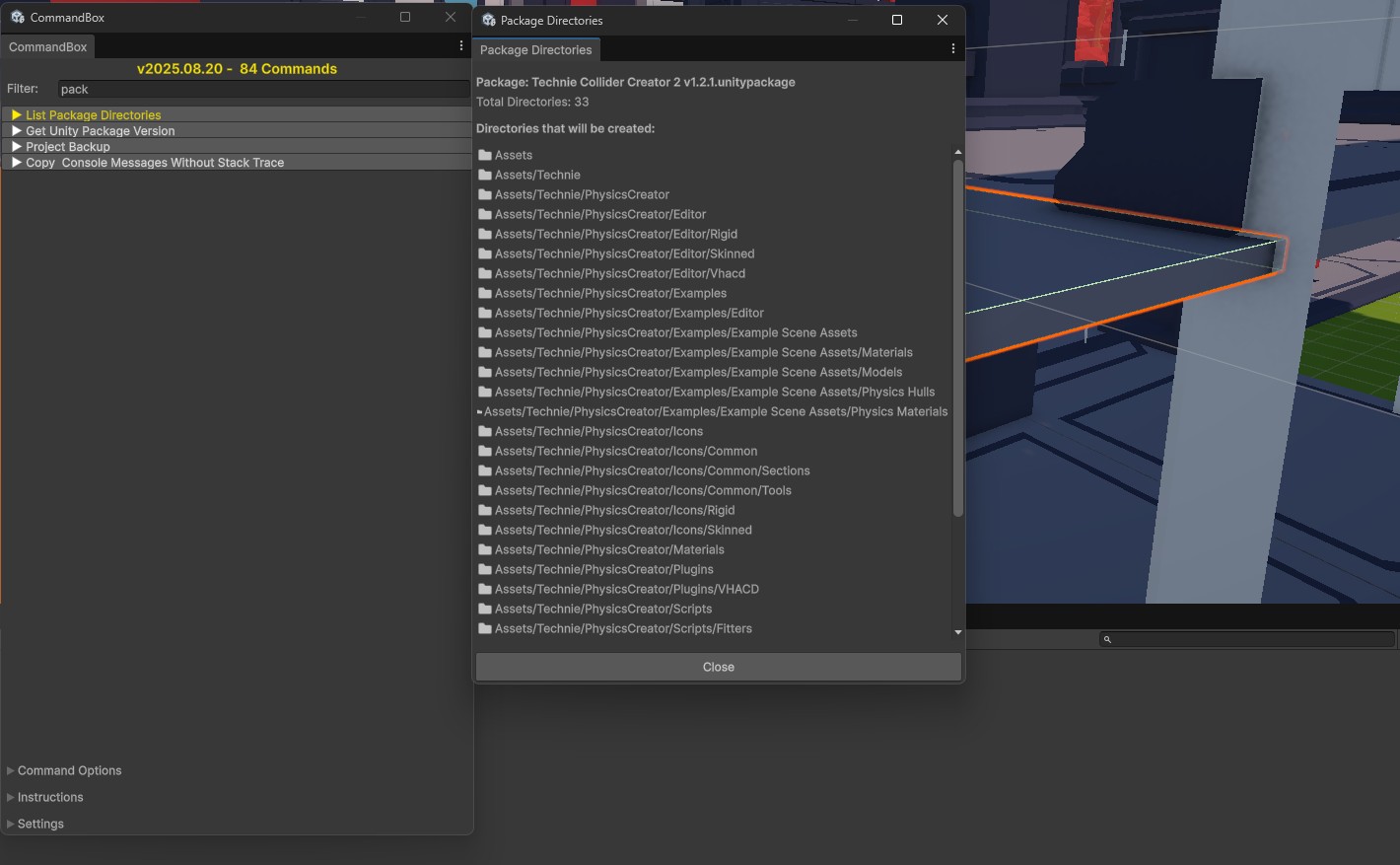Viewport: 1400px width, 865px height.
Task: Click folder icon for PhysicsCreator/Editor/Vhacd
Action: tap(485, 273)
